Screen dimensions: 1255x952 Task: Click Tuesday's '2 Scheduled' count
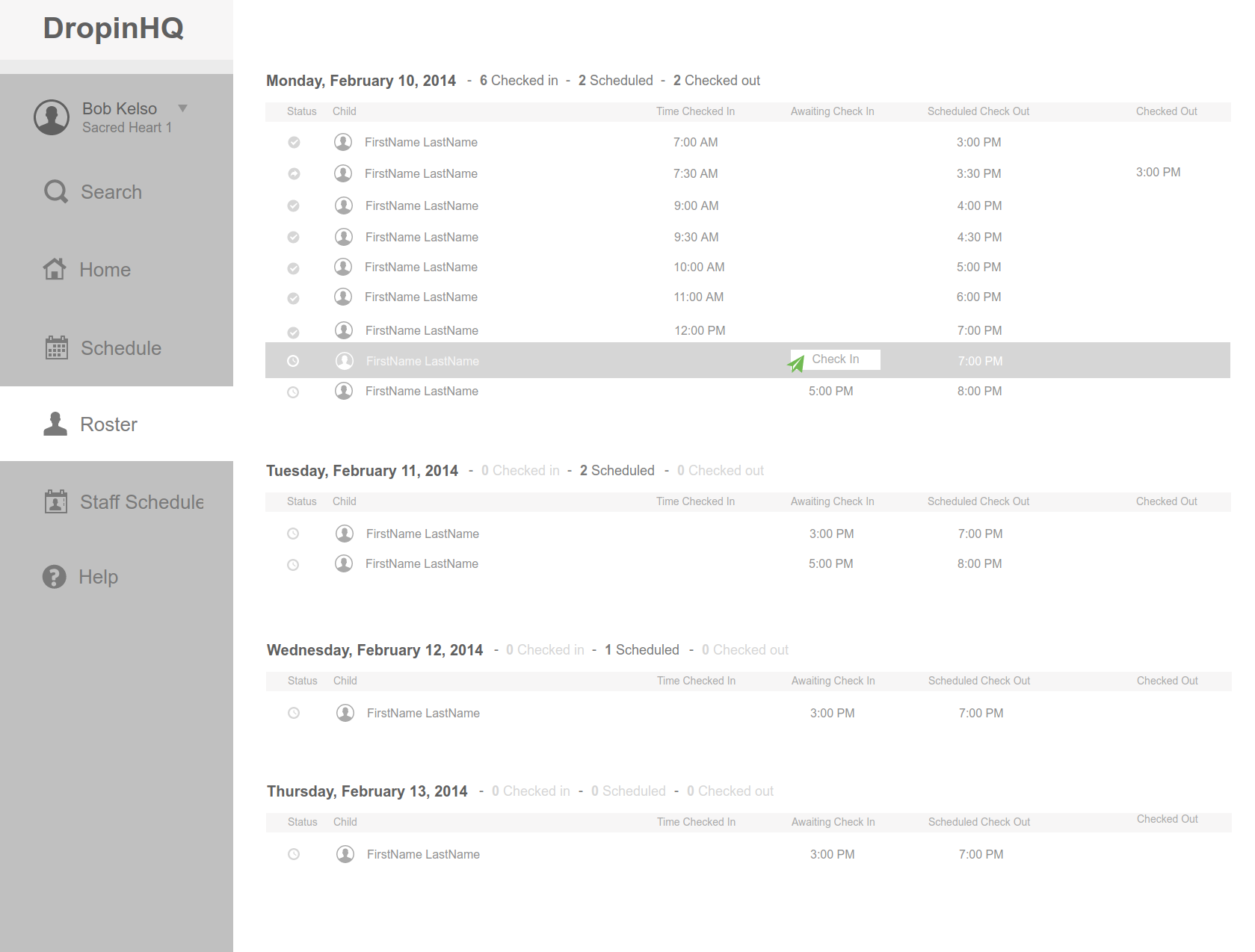pyautogui.click(x=617, y=471)
